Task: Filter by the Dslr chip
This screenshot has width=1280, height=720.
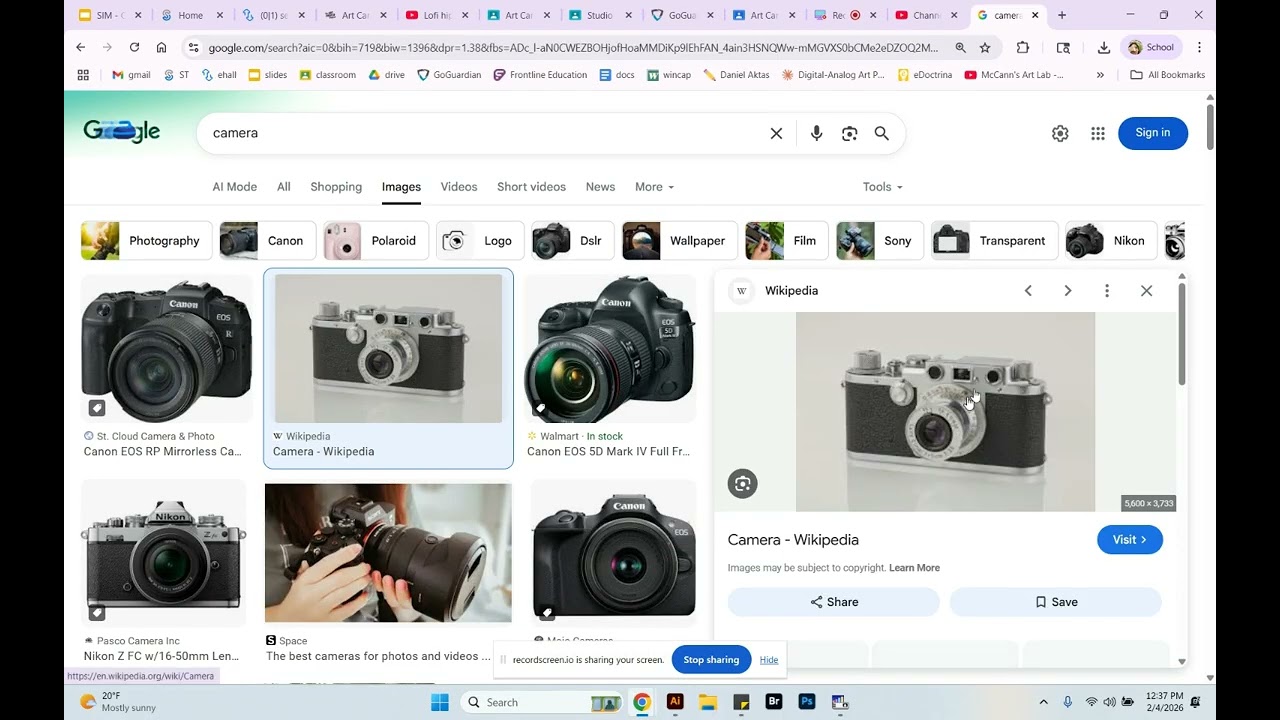Action: pyautogui.click(x=573, y=241)
